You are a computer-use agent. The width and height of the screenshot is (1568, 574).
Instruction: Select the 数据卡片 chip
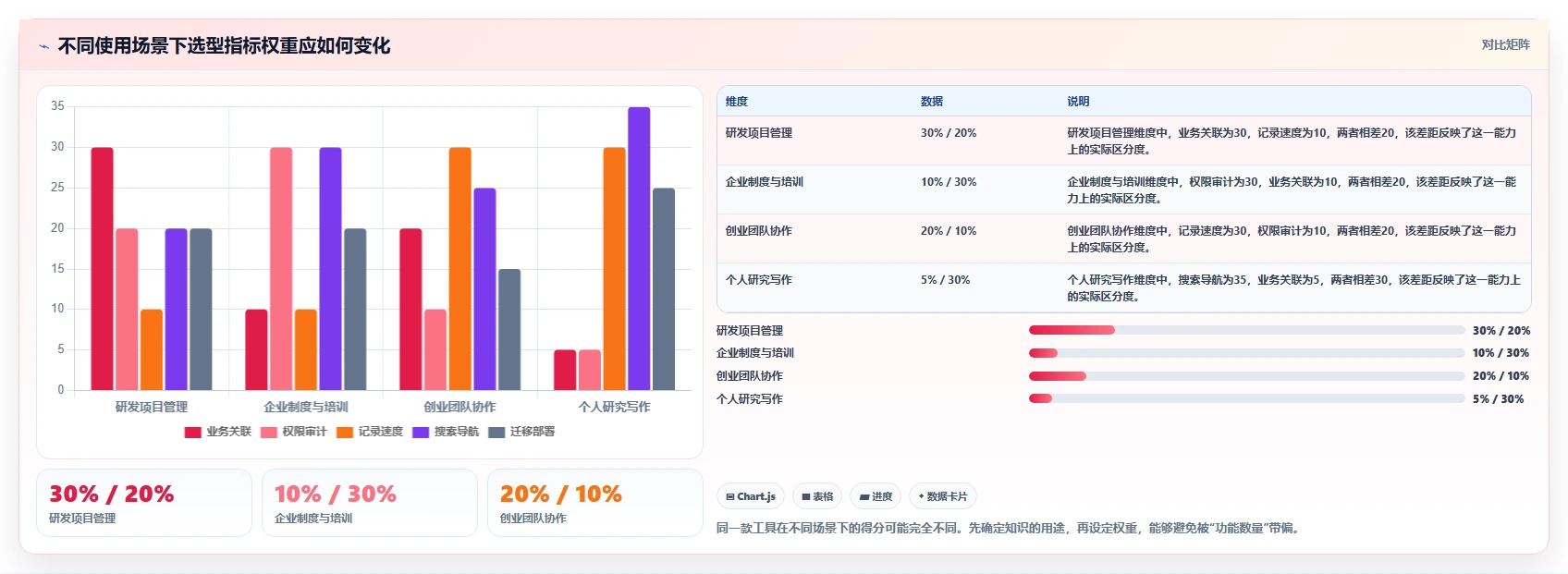tap(943, 496)
